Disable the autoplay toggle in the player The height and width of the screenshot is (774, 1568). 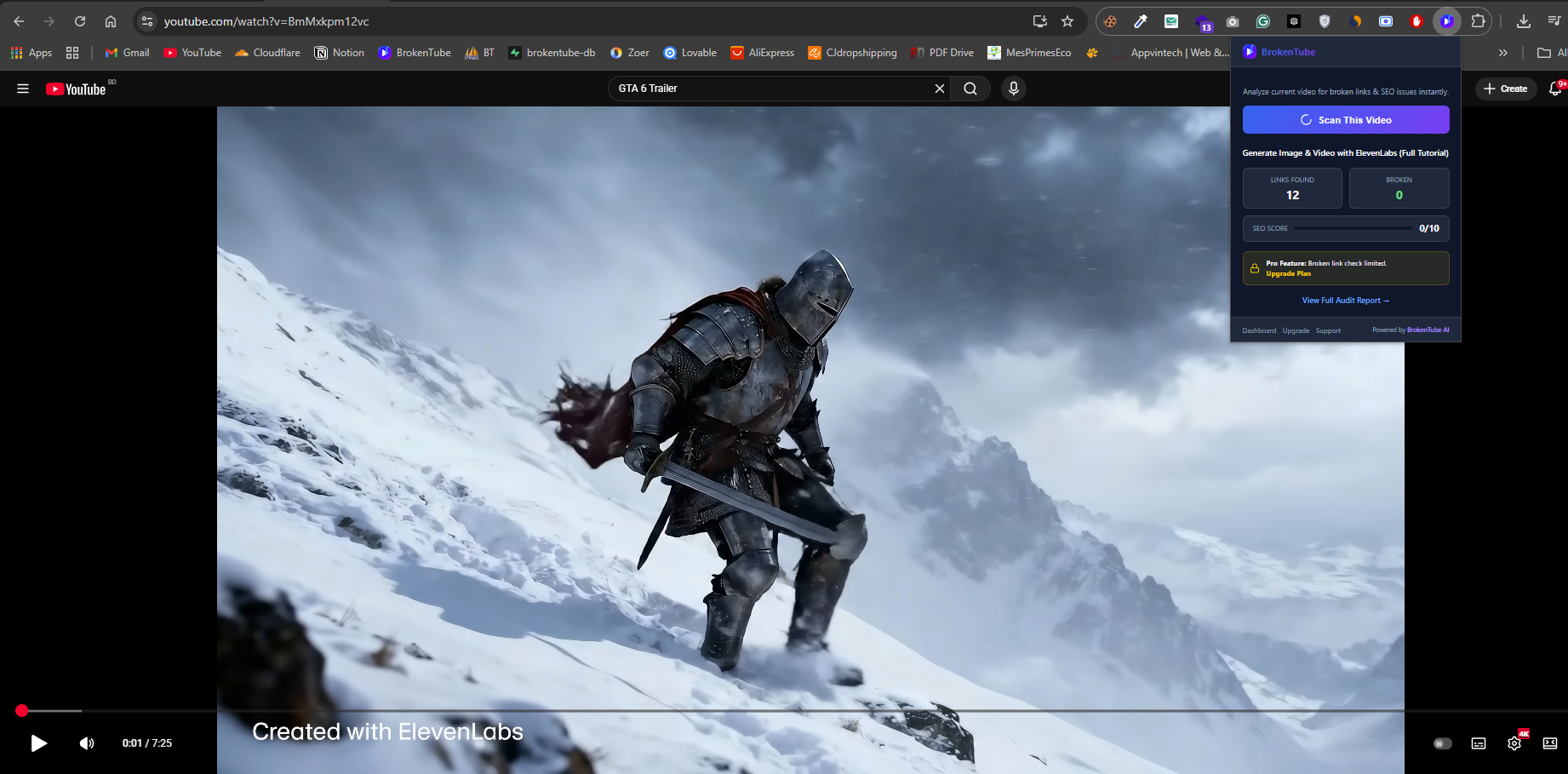pos(1442,743)
